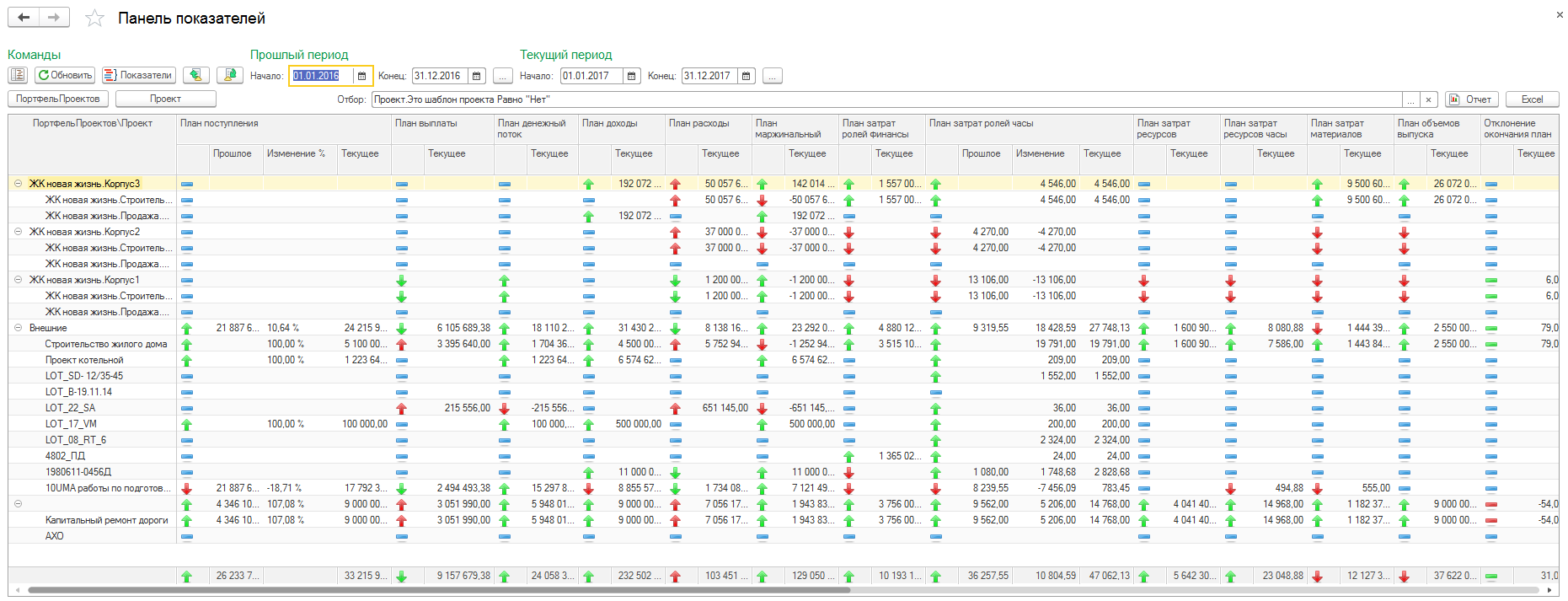The height and width of the screenshot is (601, 1568).
Task: Open the Показатели settings
Action: coord(139,75)
